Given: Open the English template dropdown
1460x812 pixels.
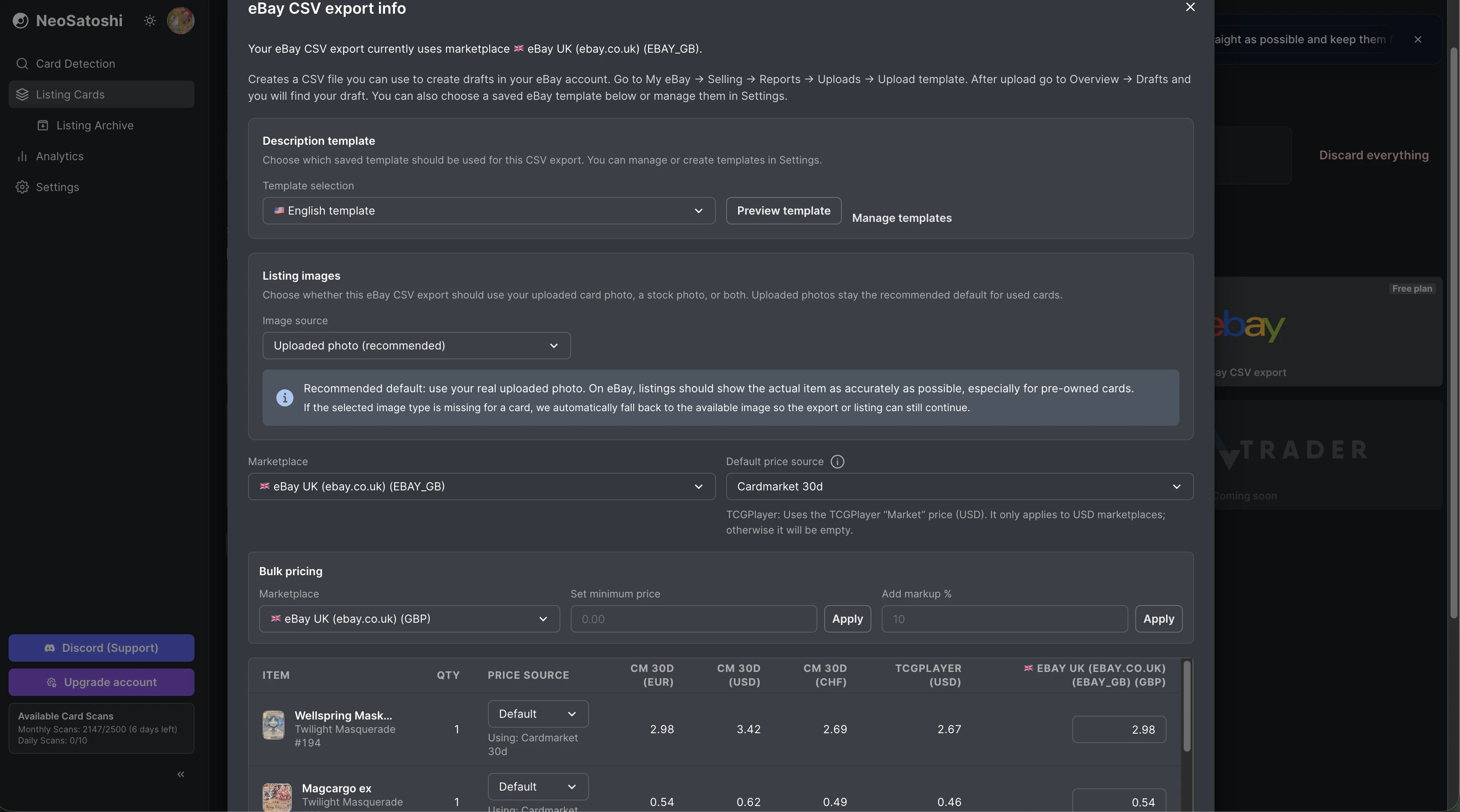Looking at the screenshot, I should click(x=488, y=211).
